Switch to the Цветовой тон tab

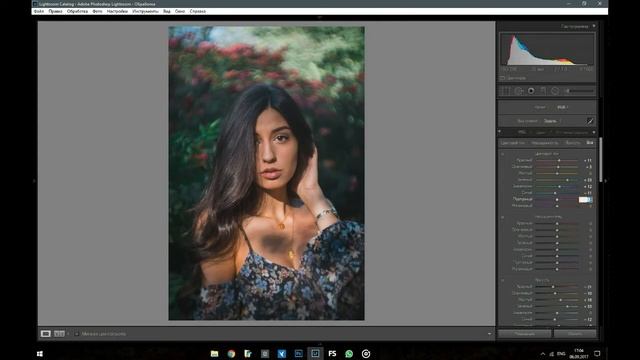513,143
